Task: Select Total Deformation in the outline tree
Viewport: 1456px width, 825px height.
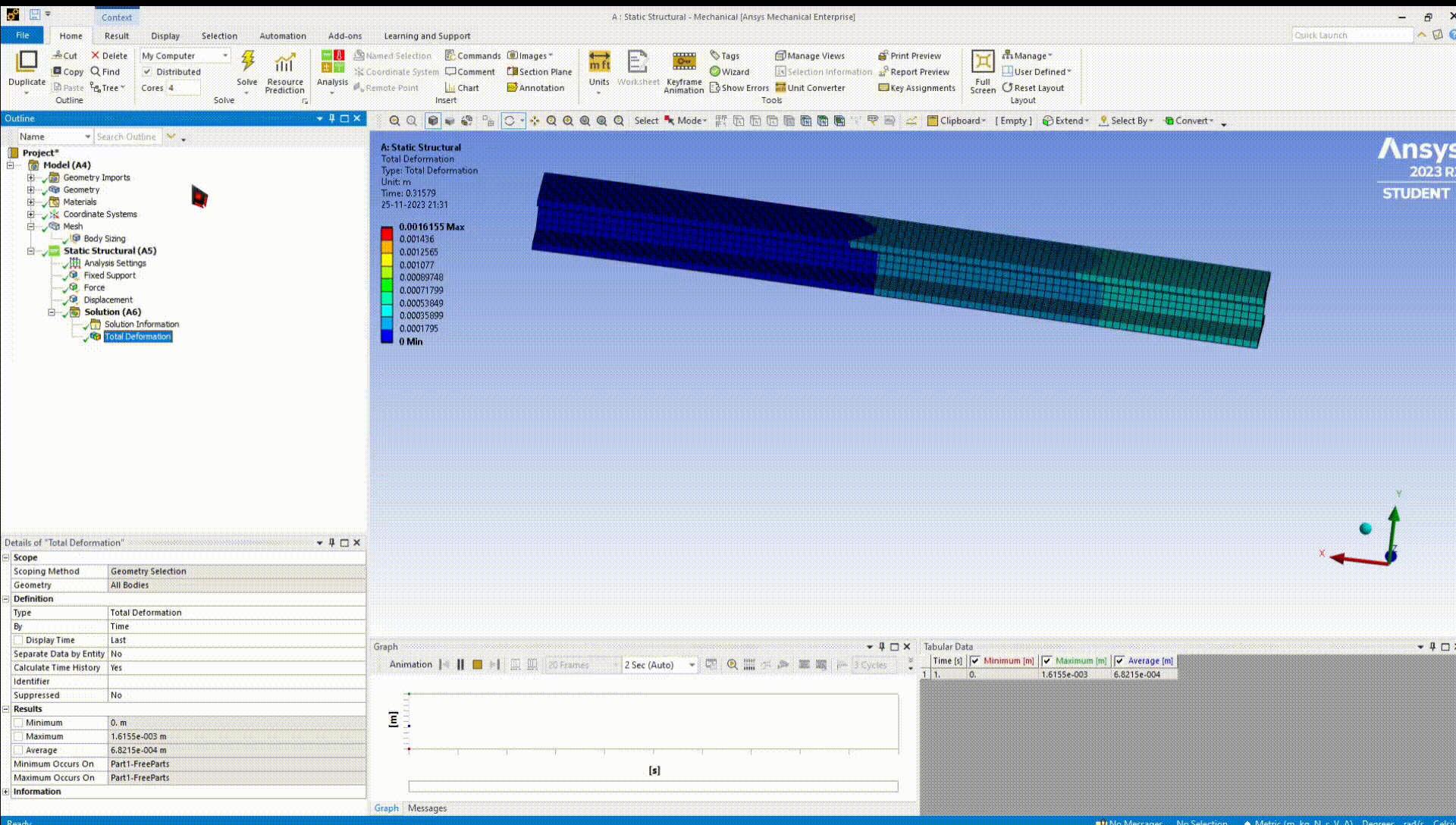Action: point(137,337)
